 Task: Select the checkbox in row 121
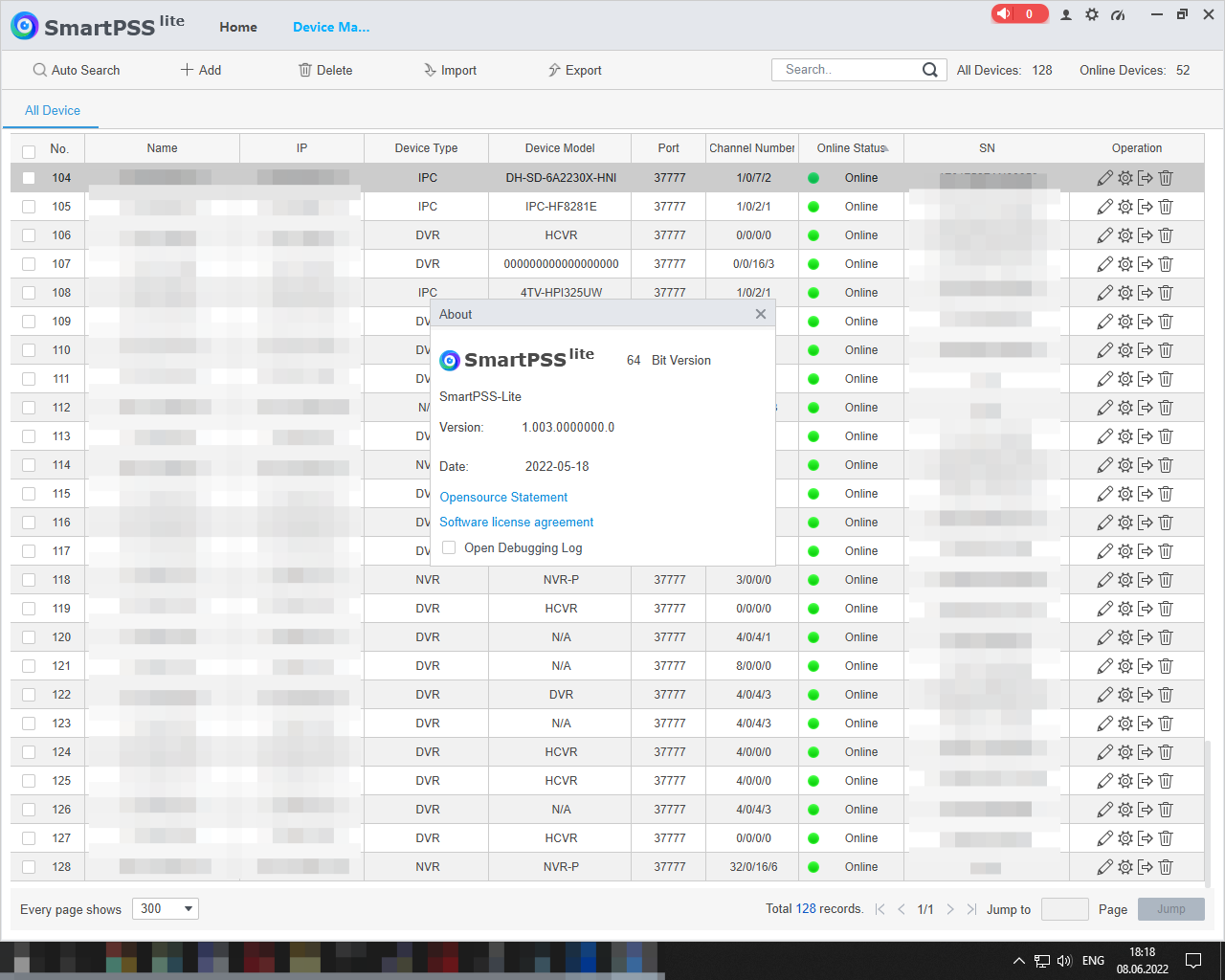tap(29, 666)
